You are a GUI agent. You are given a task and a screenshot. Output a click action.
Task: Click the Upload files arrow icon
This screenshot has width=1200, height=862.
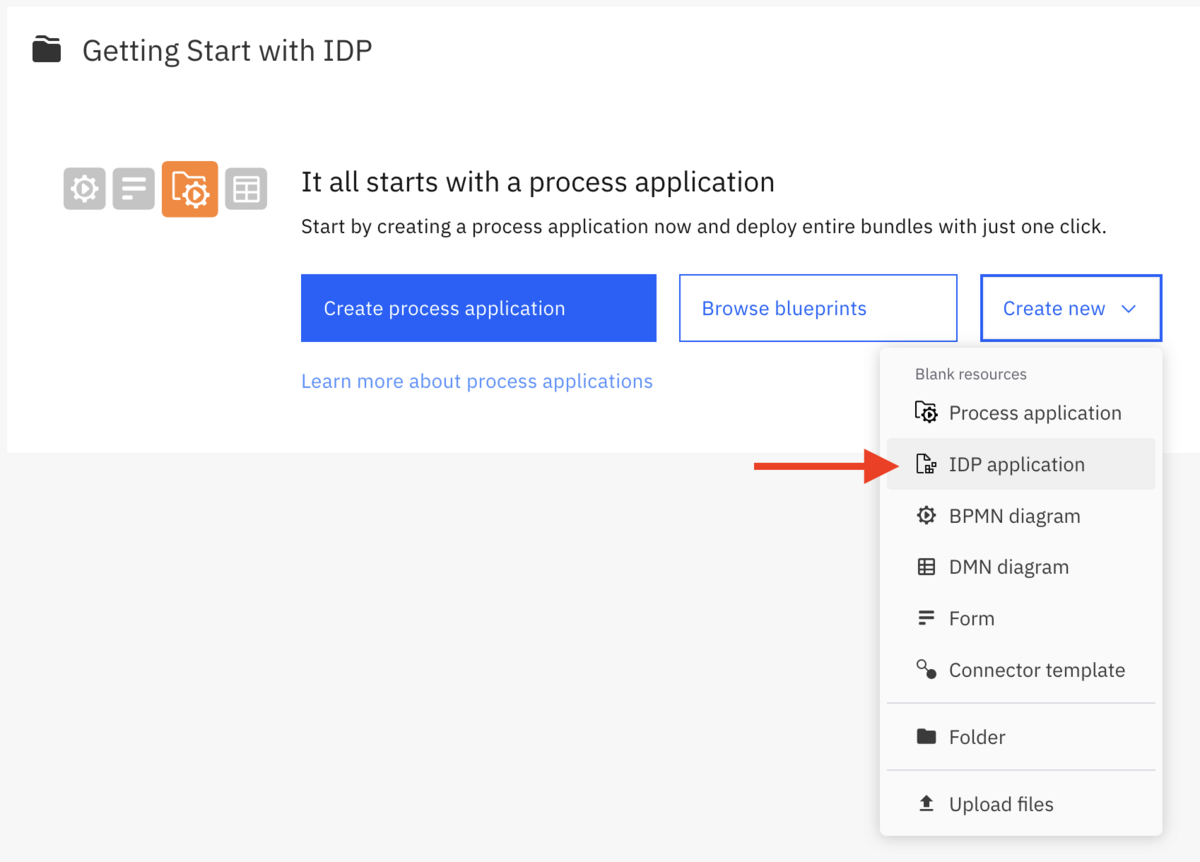(x=926, y=803)
